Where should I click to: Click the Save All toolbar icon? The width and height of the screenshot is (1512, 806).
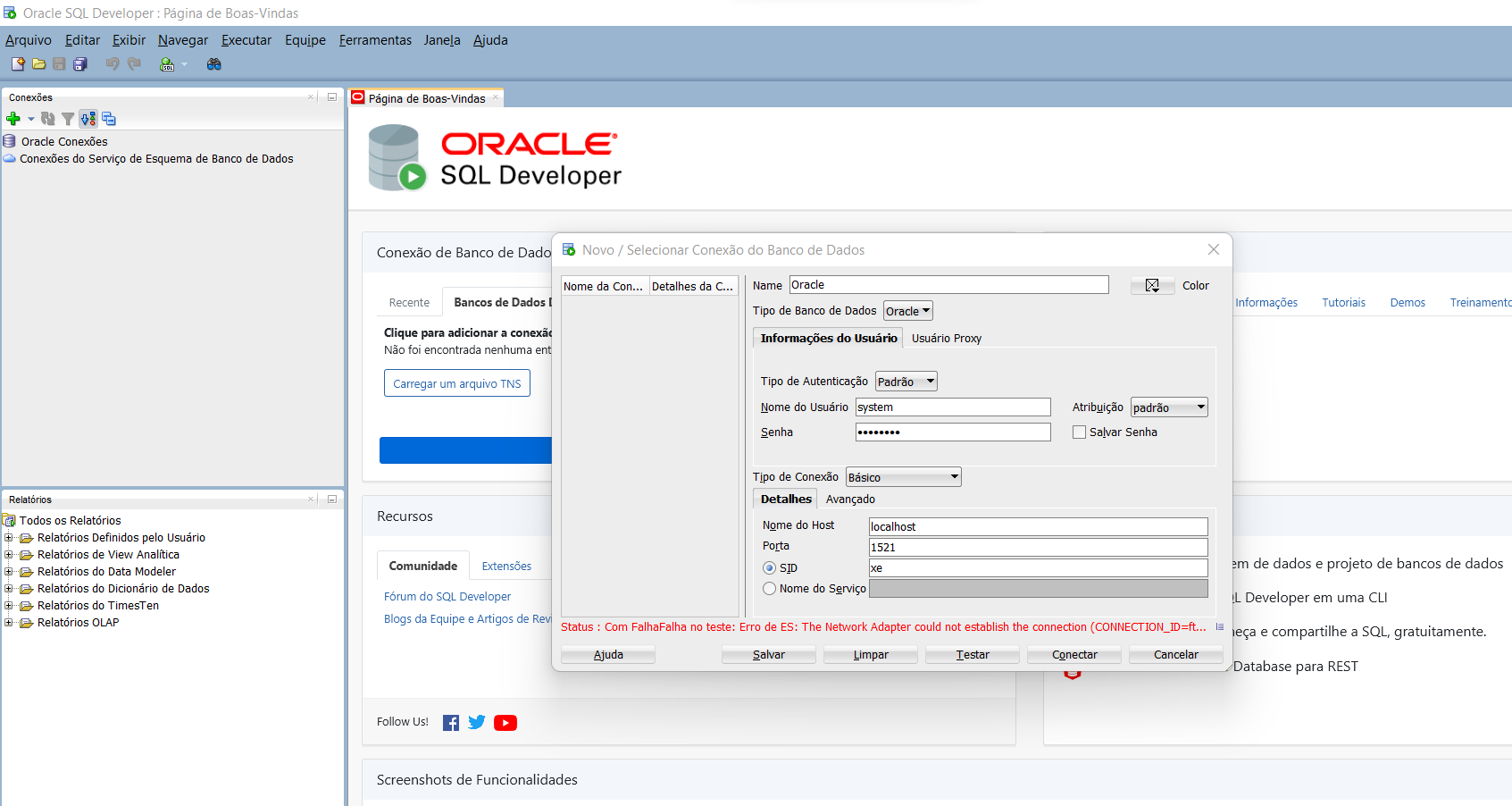click(x=80, y=64)
